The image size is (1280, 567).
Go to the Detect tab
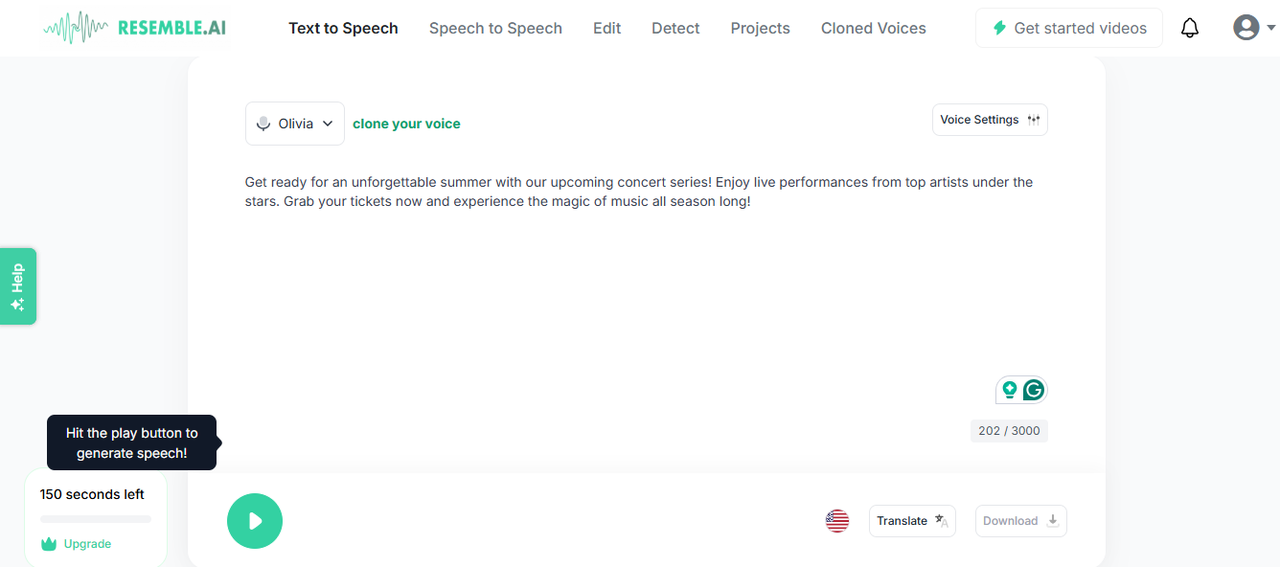675,28
